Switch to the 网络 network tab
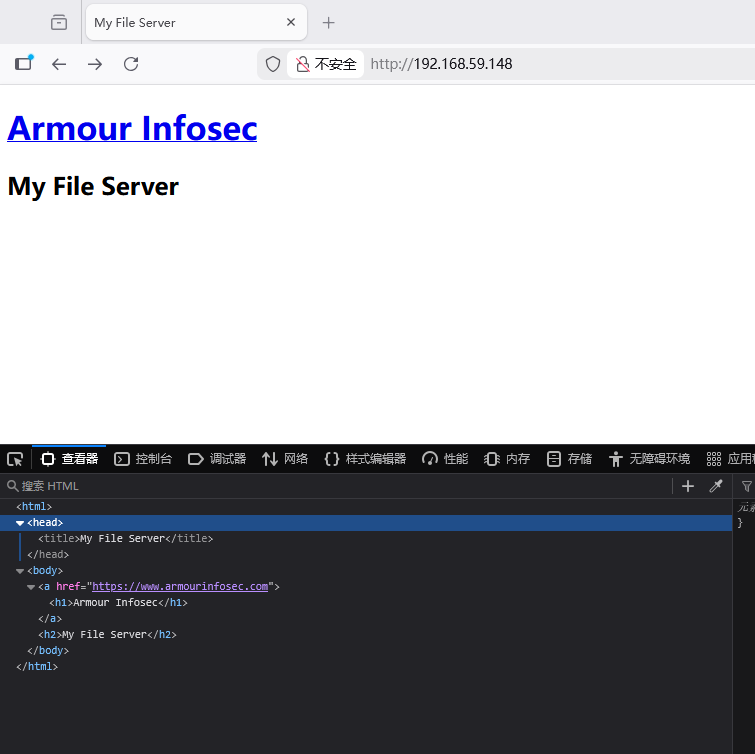This screenshot has width=755, height=754. [285, 459]
